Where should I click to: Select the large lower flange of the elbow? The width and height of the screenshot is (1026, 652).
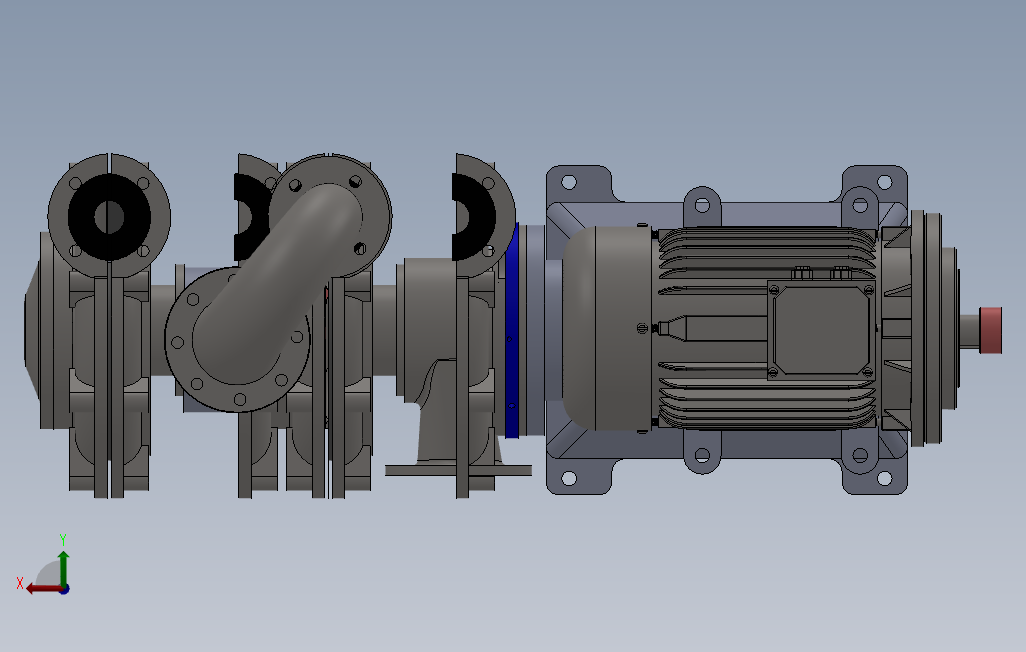237,339
